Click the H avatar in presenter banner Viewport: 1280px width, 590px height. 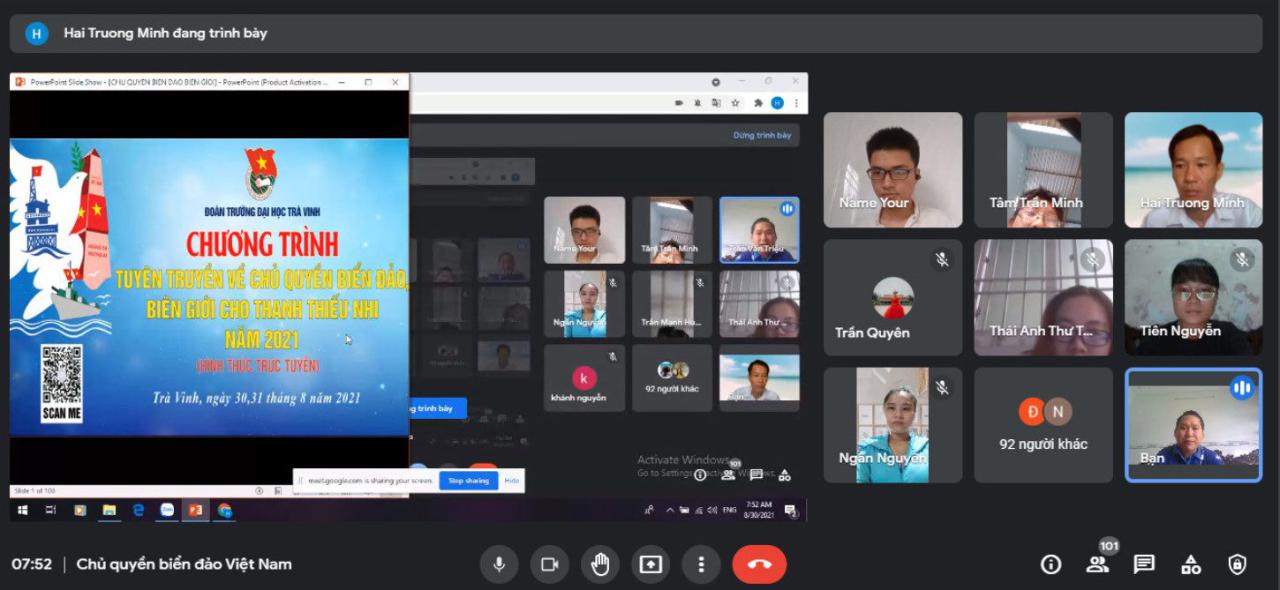point(37,33)
